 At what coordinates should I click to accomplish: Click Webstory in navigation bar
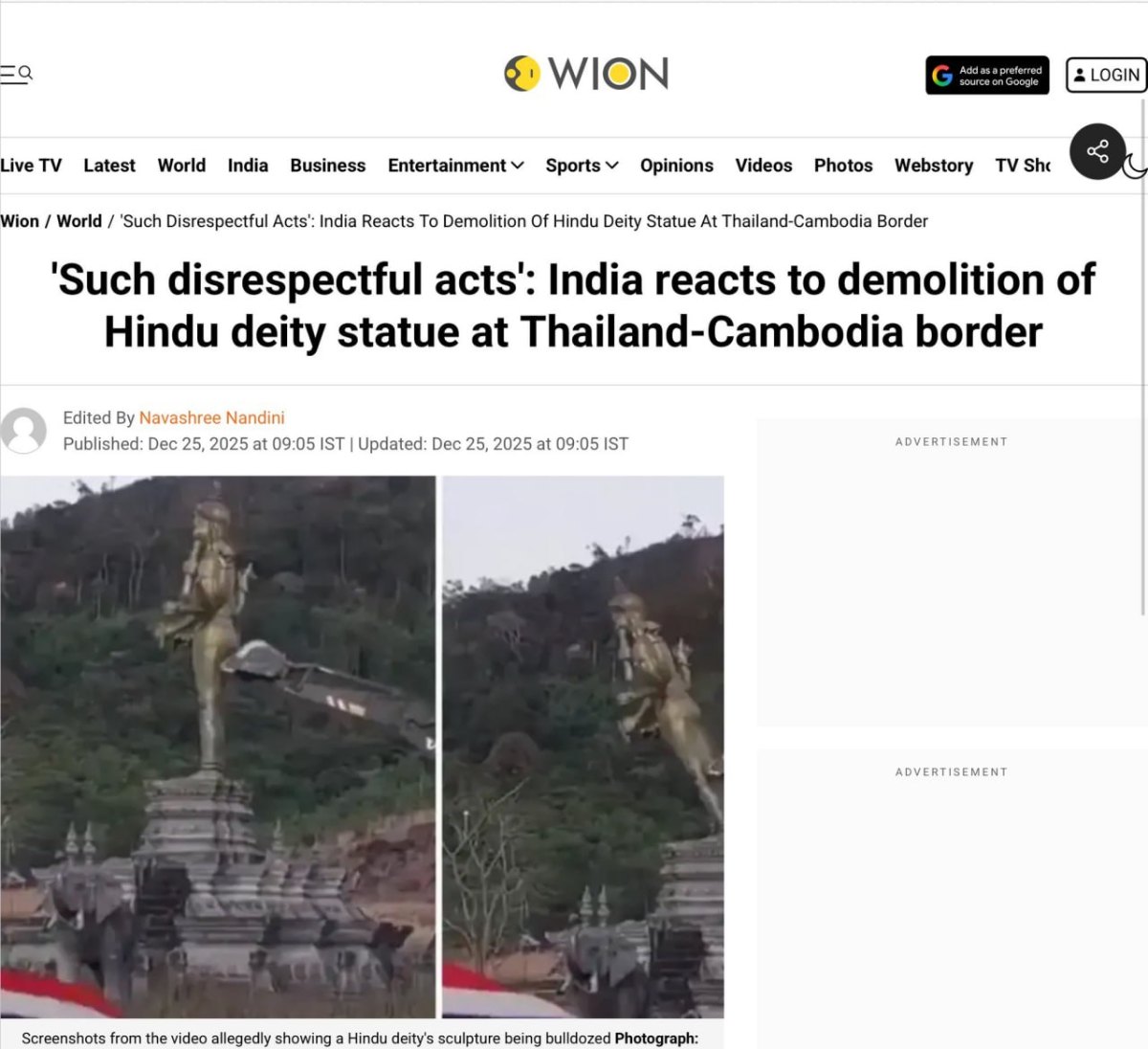[934, 166]
